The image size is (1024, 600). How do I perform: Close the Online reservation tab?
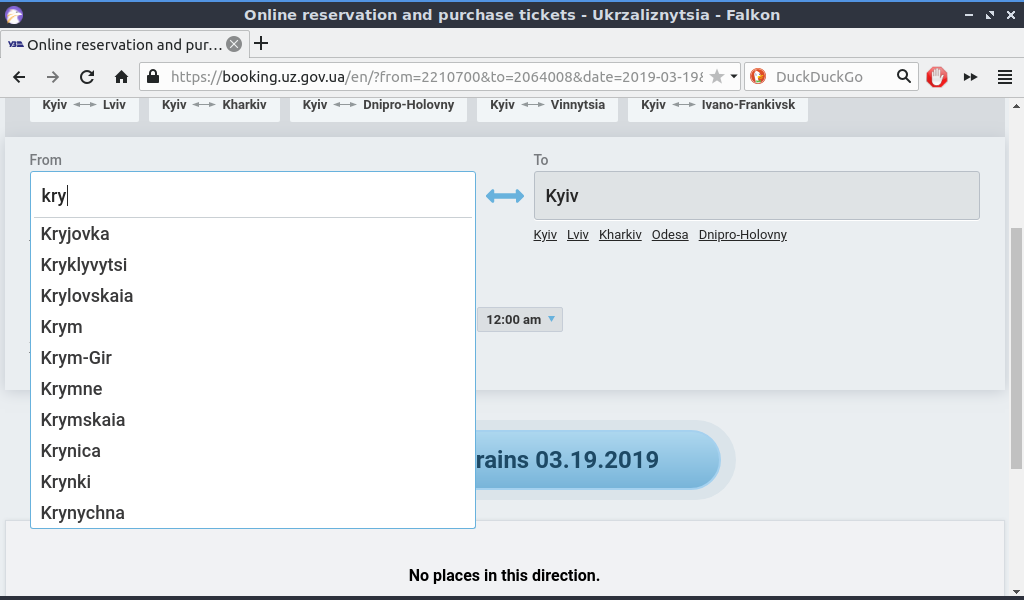pyautogui.click(x=234, y=44)
